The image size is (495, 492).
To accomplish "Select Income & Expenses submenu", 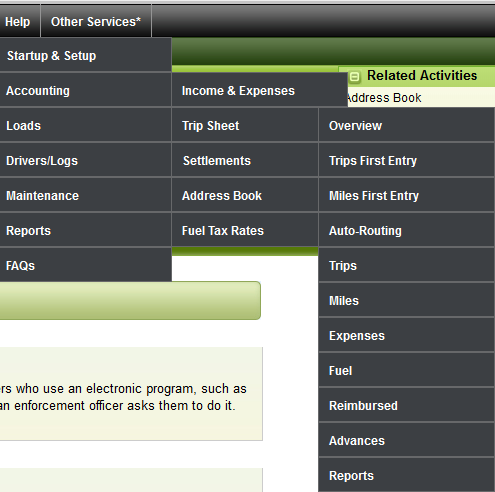I will pyautogui.click(x=260, y=90).
